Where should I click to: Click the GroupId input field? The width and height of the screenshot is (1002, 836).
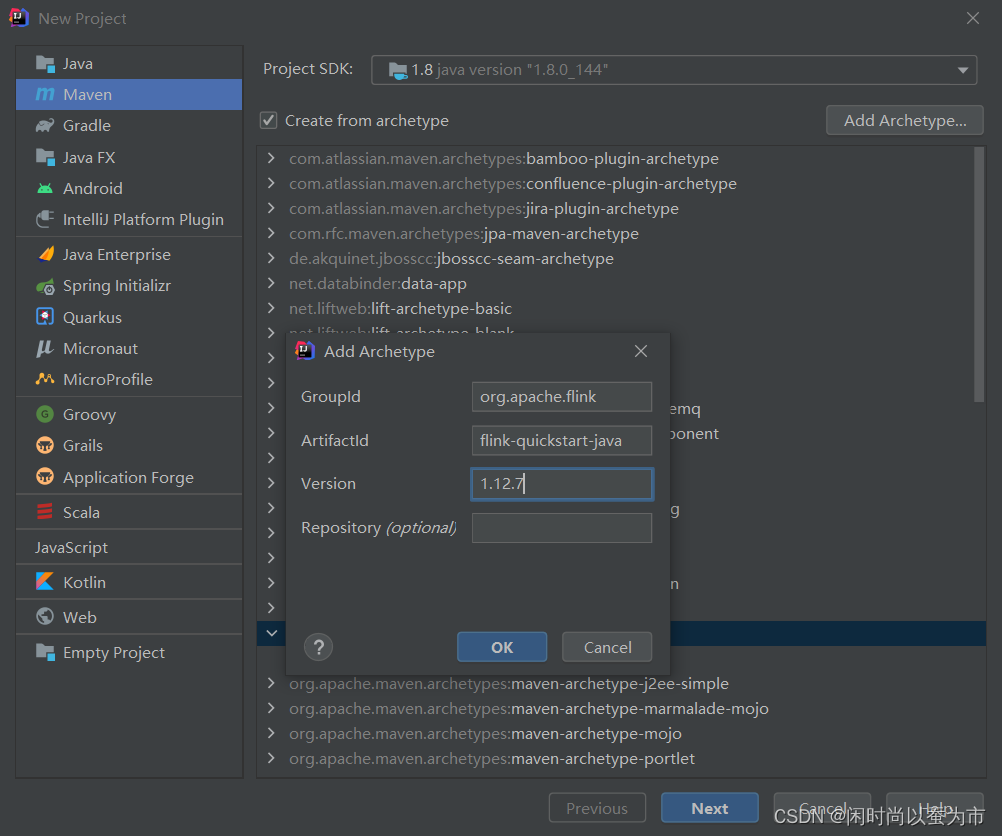pyautogui.click(x=562, y=397)
